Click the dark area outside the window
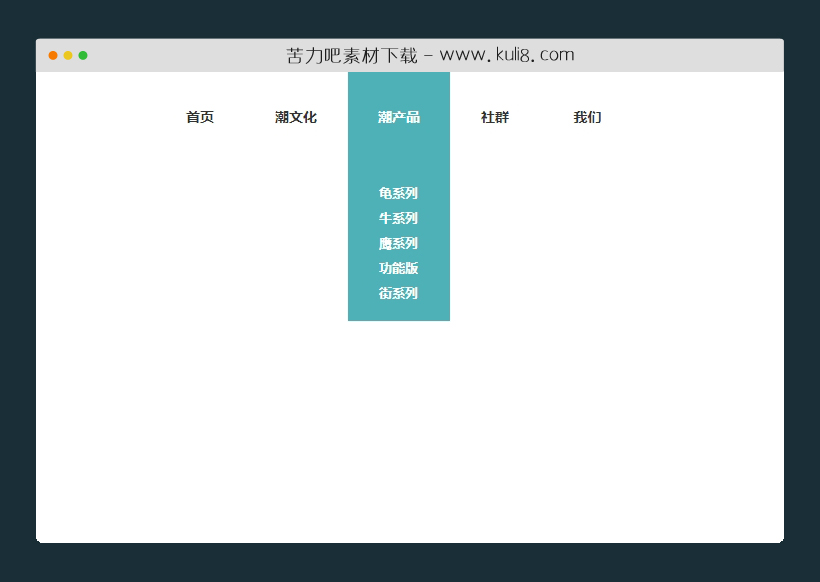Image resolution: width=820 pixels, height=582 pixels. (410, 565)
